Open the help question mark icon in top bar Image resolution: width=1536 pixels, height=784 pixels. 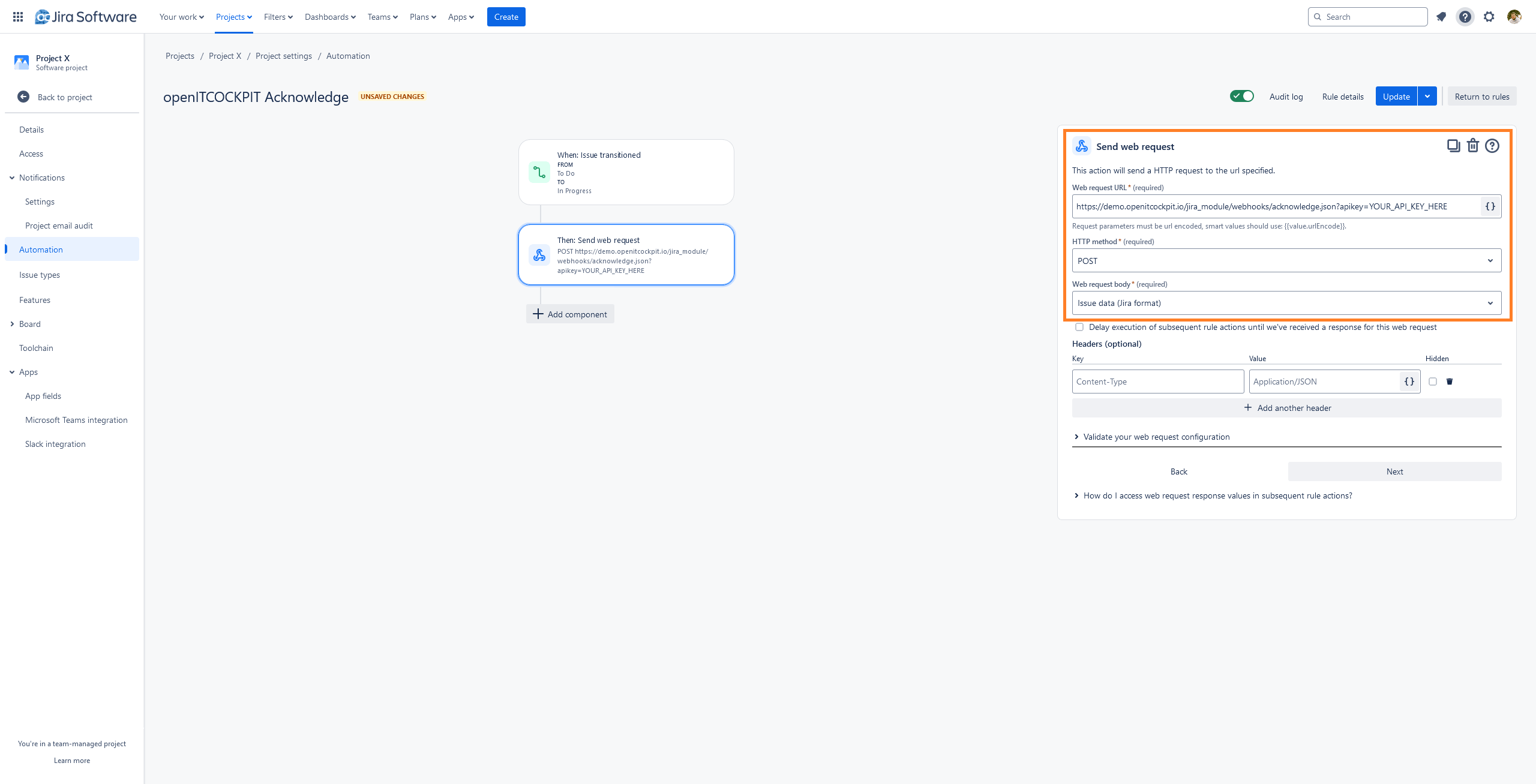tap(1465, 17)
